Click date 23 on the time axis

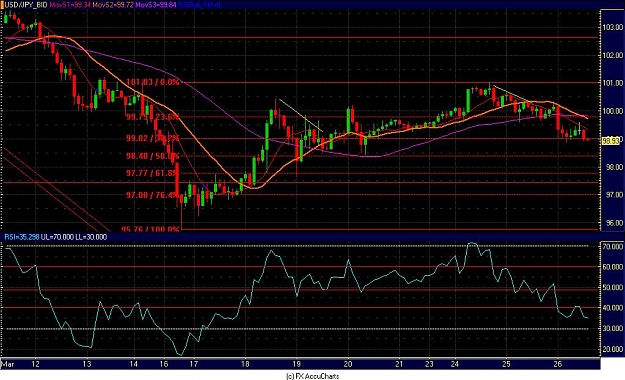coord(429,364)
